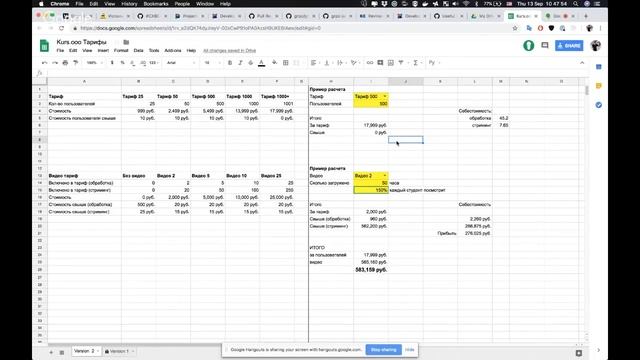Open the Insert menu in Sheets
The width and height of the screenshot is (640, 360).
pyautogui.click(x=103, y=51)
